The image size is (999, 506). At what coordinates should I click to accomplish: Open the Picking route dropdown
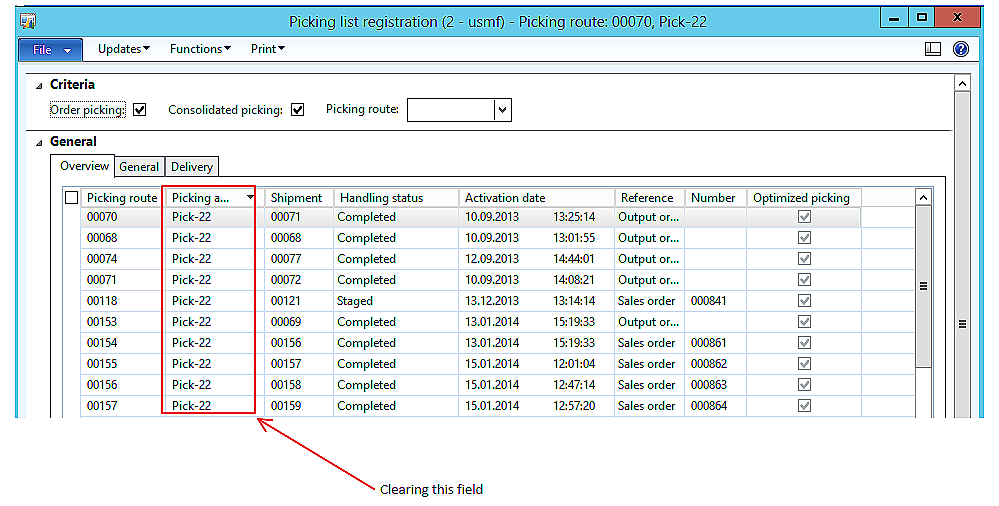[503, 110]
